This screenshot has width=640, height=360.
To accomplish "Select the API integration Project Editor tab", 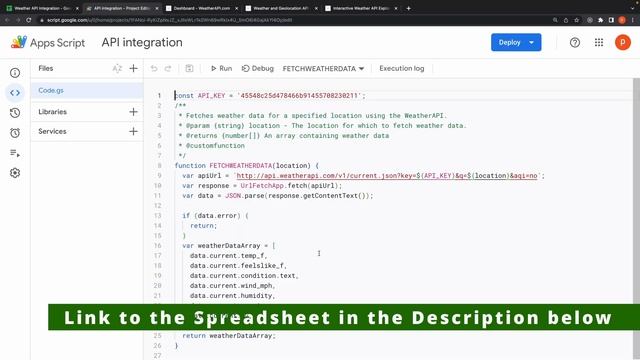I will [x=122, y=8].
